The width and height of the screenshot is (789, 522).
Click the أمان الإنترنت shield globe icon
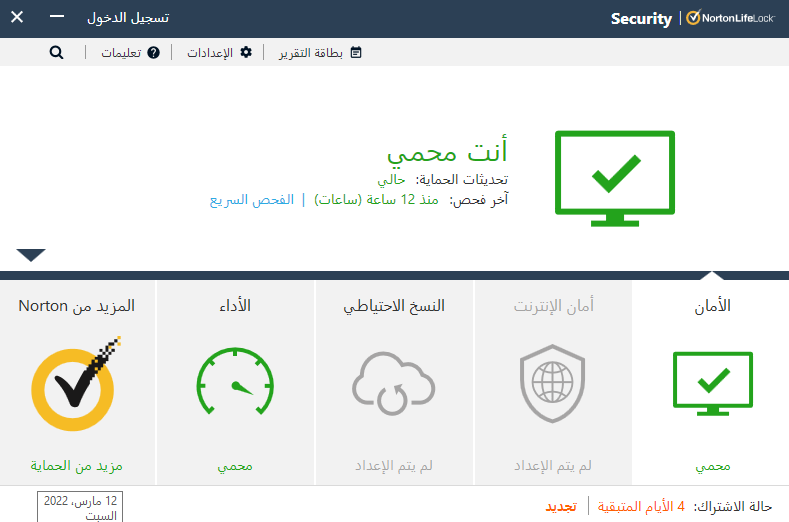click(x=553, y=384)
